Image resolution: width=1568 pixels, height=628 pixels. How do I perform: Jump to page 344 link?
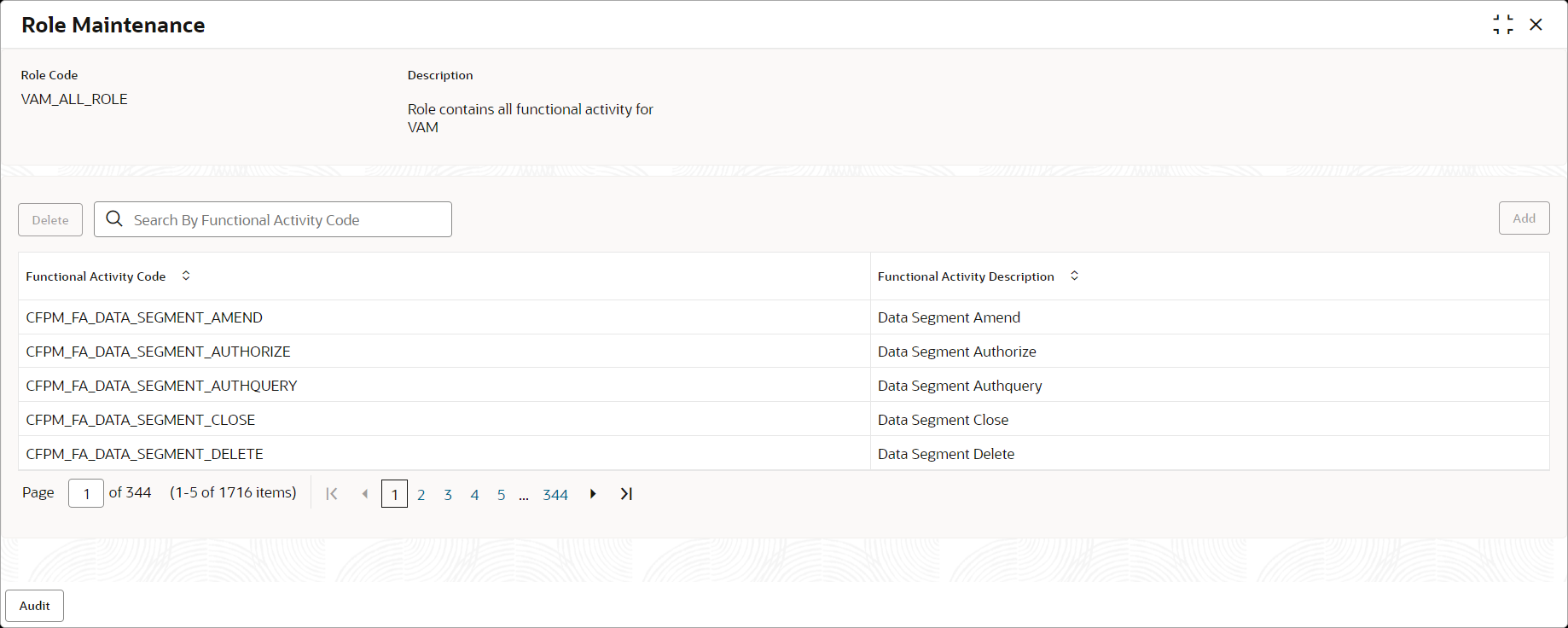[x=555, y=495]
